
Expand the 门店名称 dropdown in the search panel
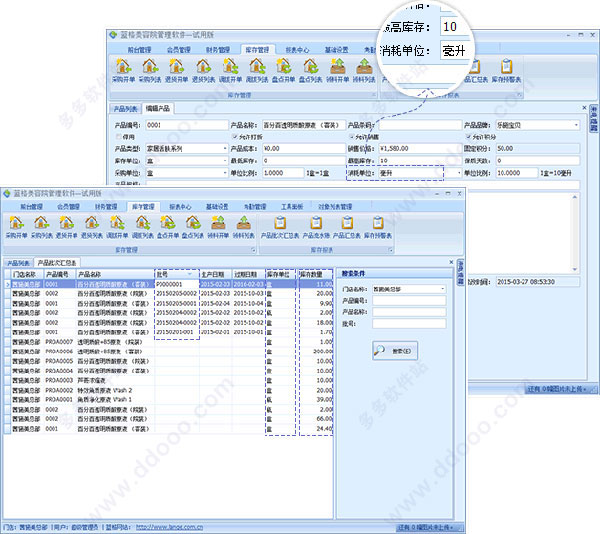pos(443,289)
